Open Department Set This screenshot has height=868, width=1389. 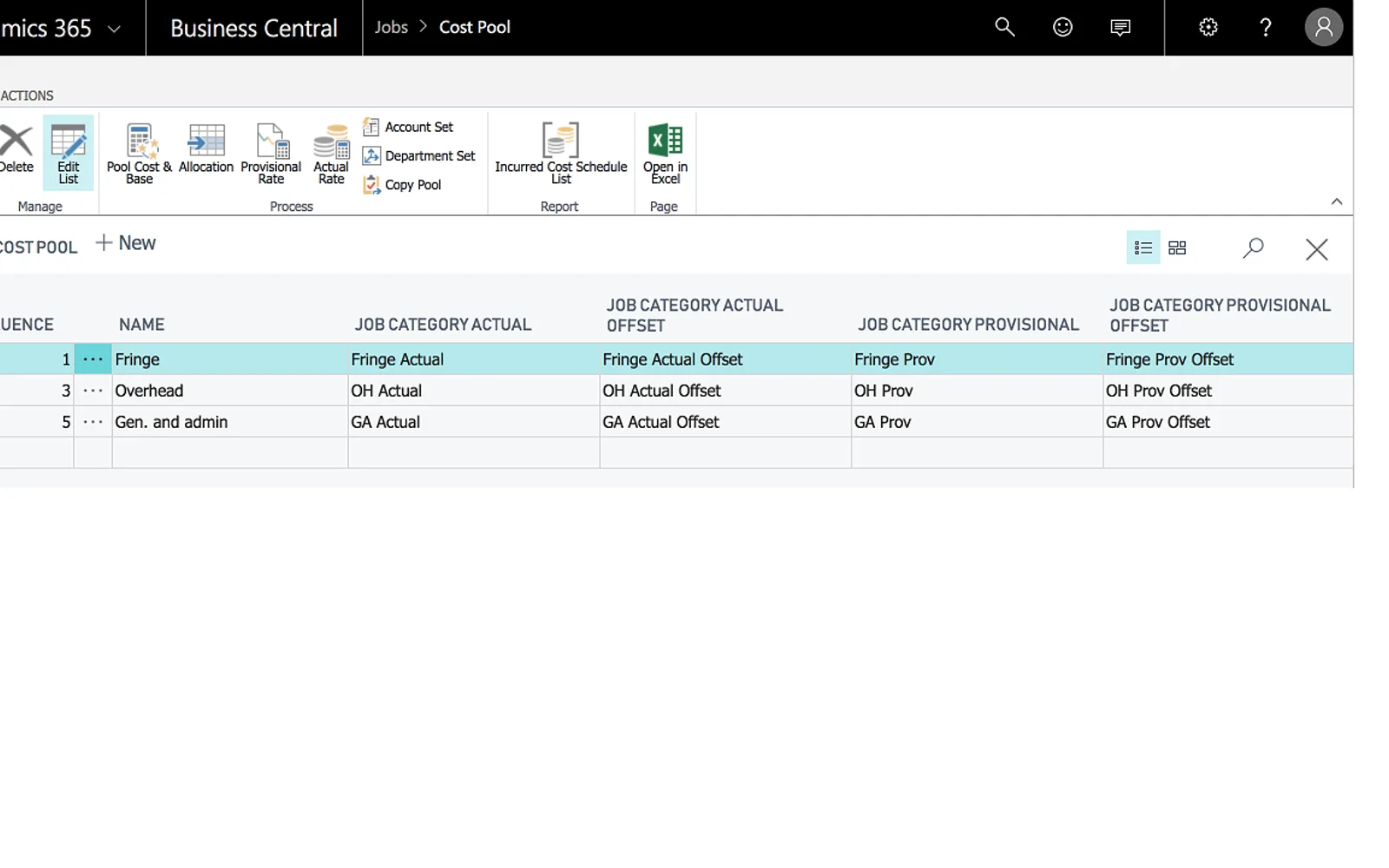[419, 155]
